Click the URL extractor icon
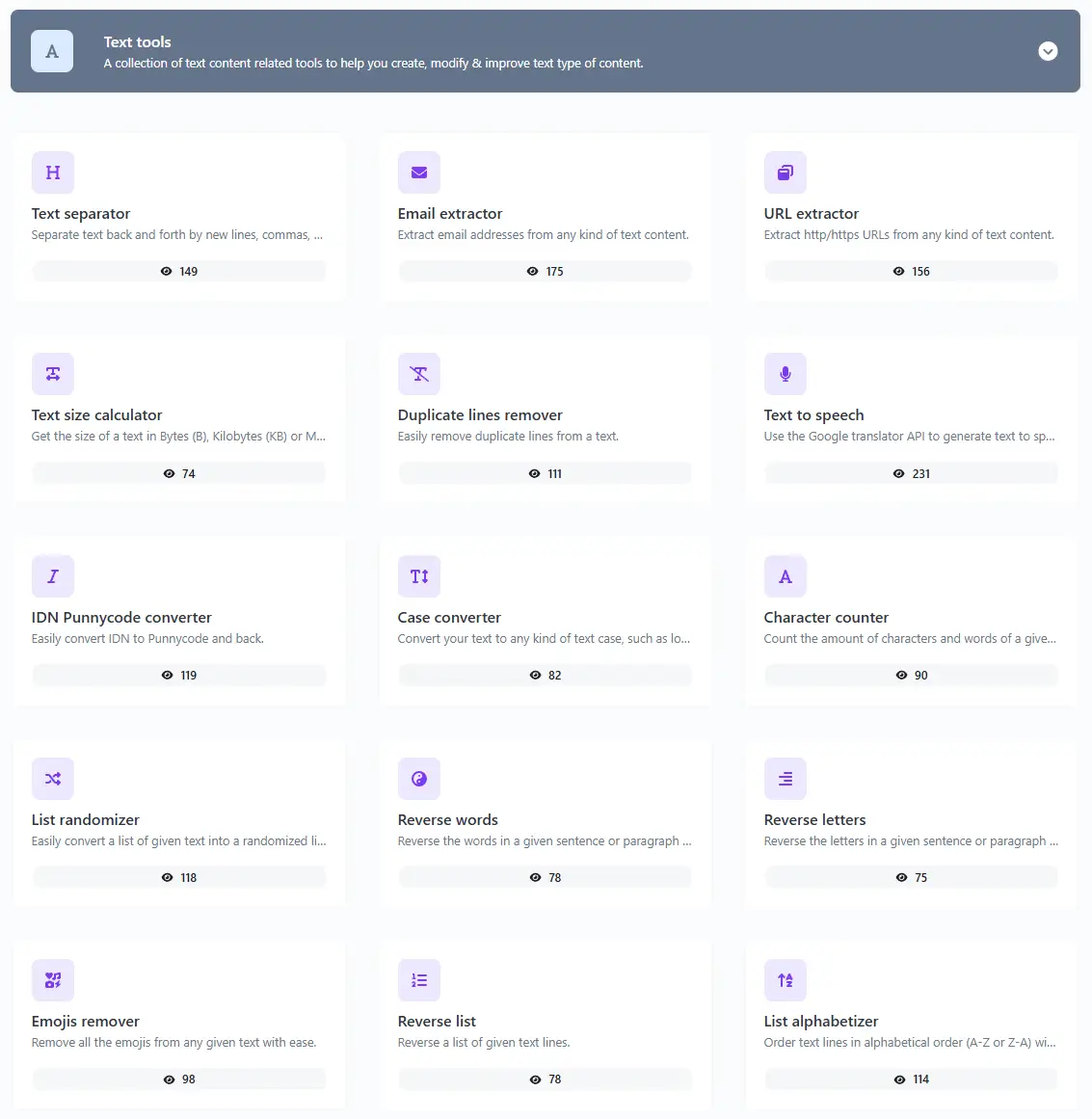Image resolution: width=1092 pixels, height=1119 pixels. (785, 173)
